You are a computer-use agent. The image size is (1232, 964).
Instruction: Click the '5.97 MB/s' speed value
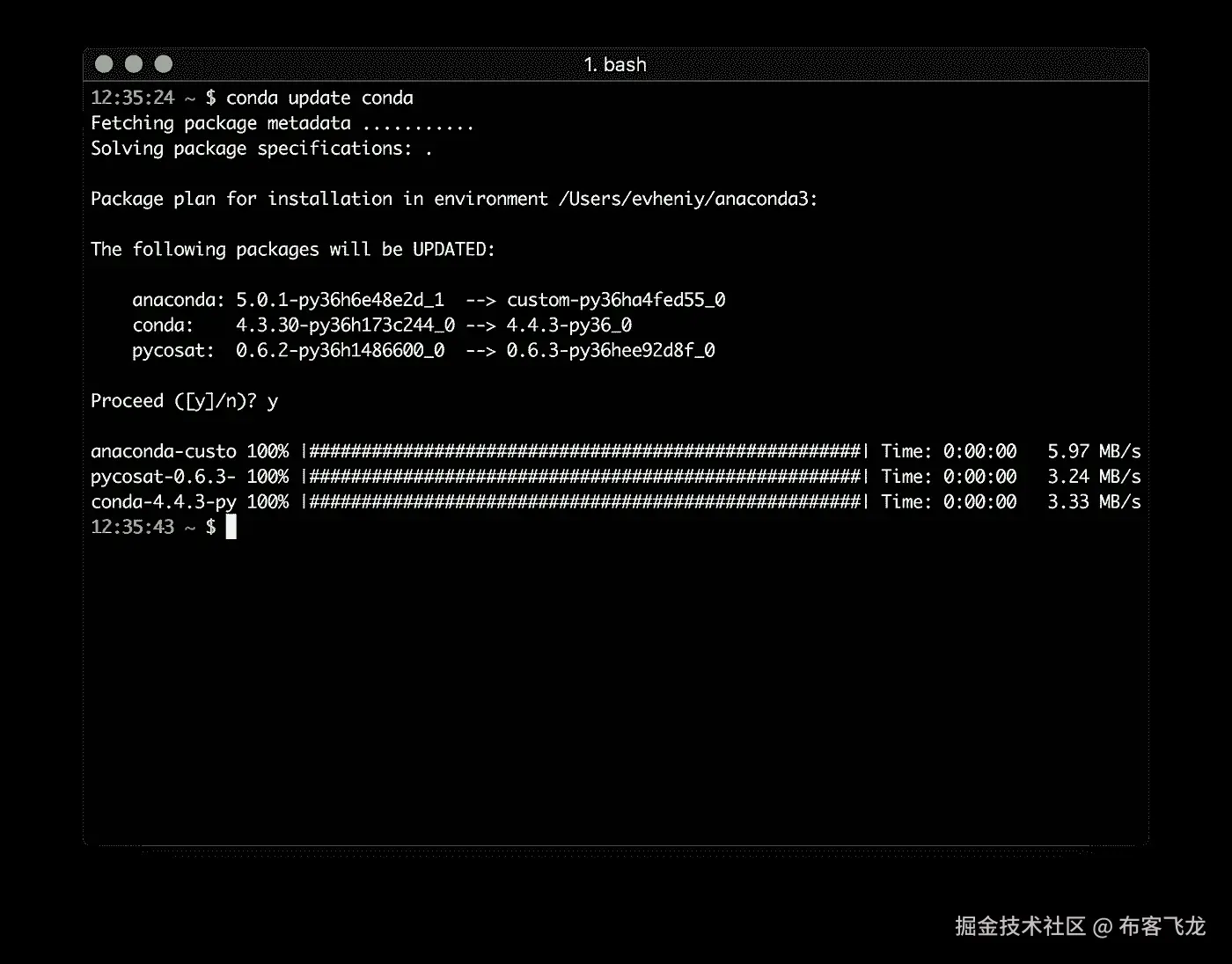[1094, 452]
